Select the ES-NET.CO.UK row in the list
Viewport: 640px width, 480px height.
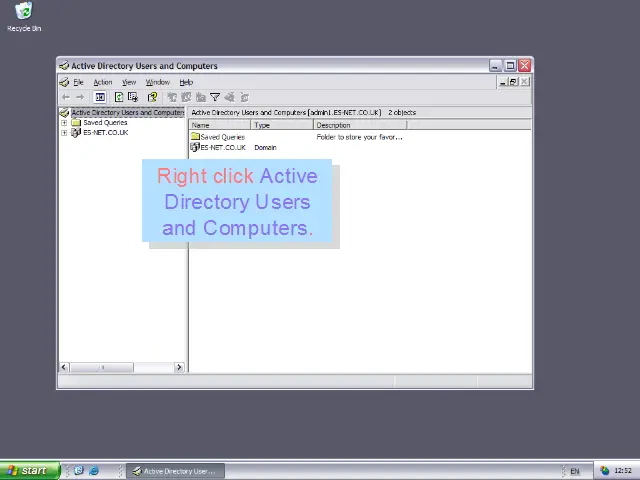[x=218, y=147]
